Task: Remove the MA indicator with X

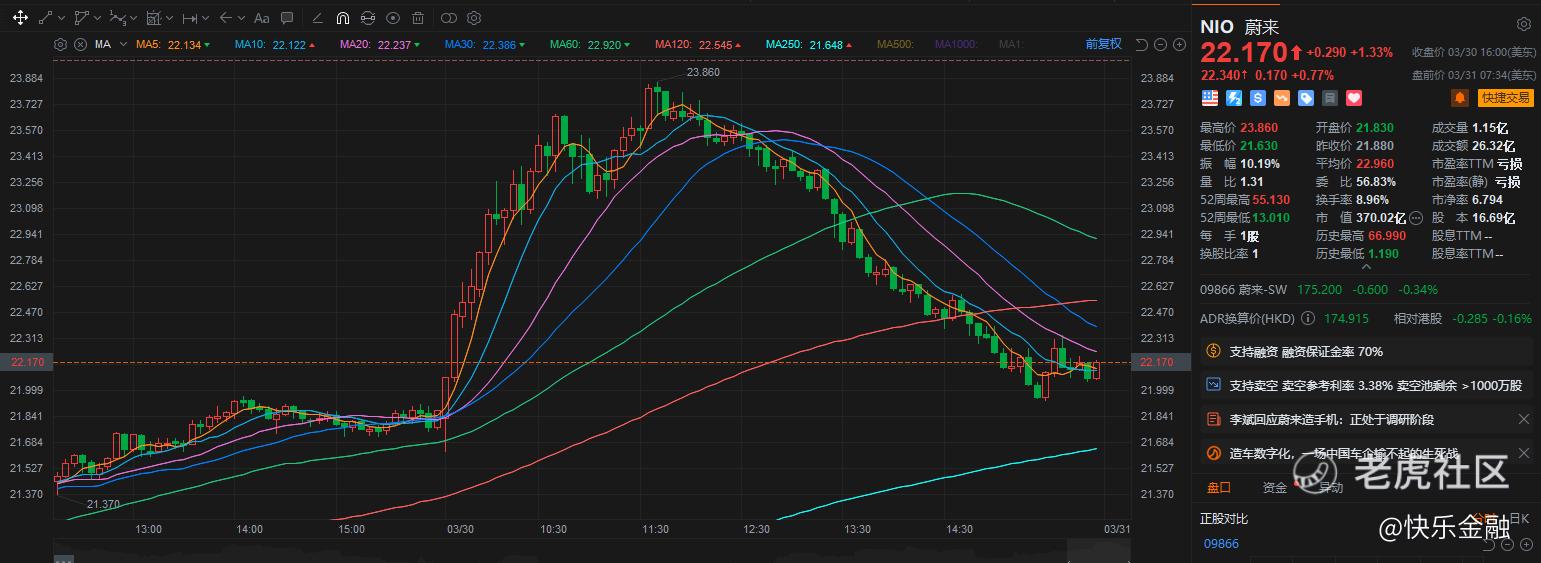Action: pos(78,44)
